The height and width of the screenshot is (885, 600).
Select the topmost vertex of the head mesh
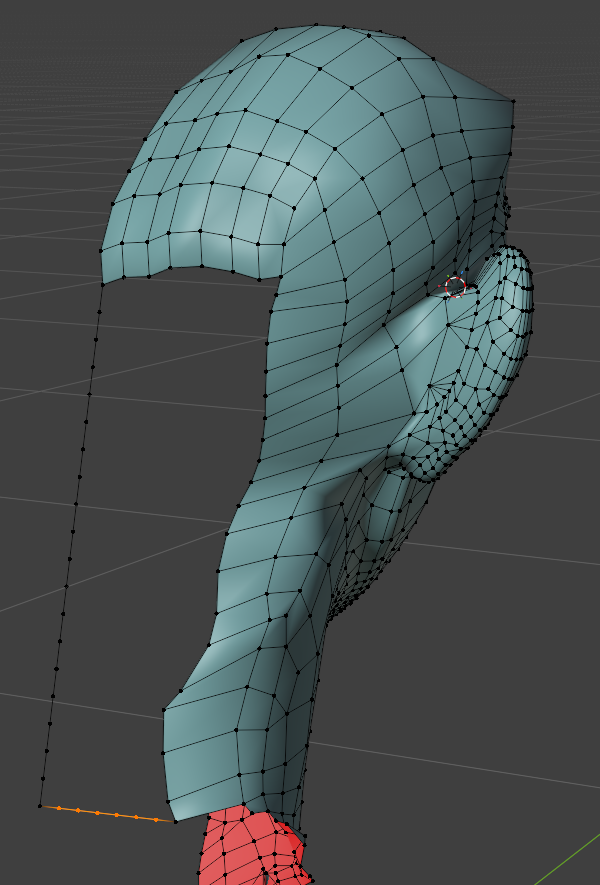pos(317,25)
